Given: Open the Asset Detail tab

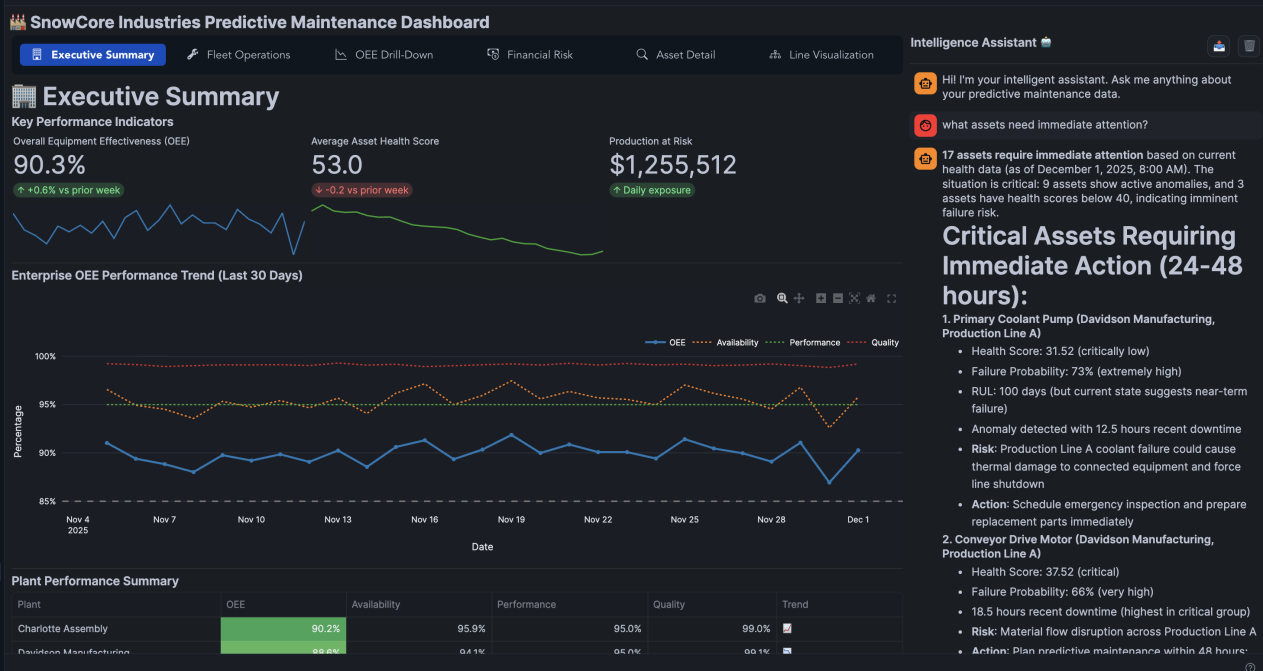Looking at the screenshot, I should coord(676,55).
